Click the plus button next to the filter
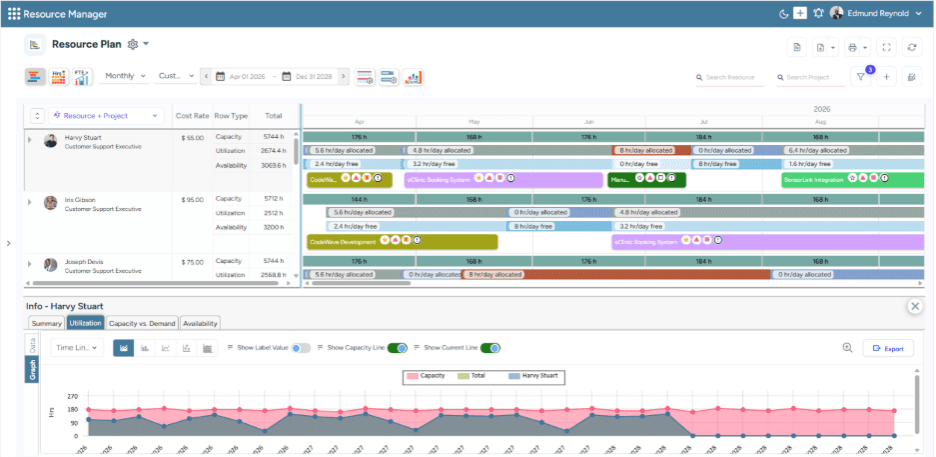The image size is (936, 457). [x=886, y=77]
